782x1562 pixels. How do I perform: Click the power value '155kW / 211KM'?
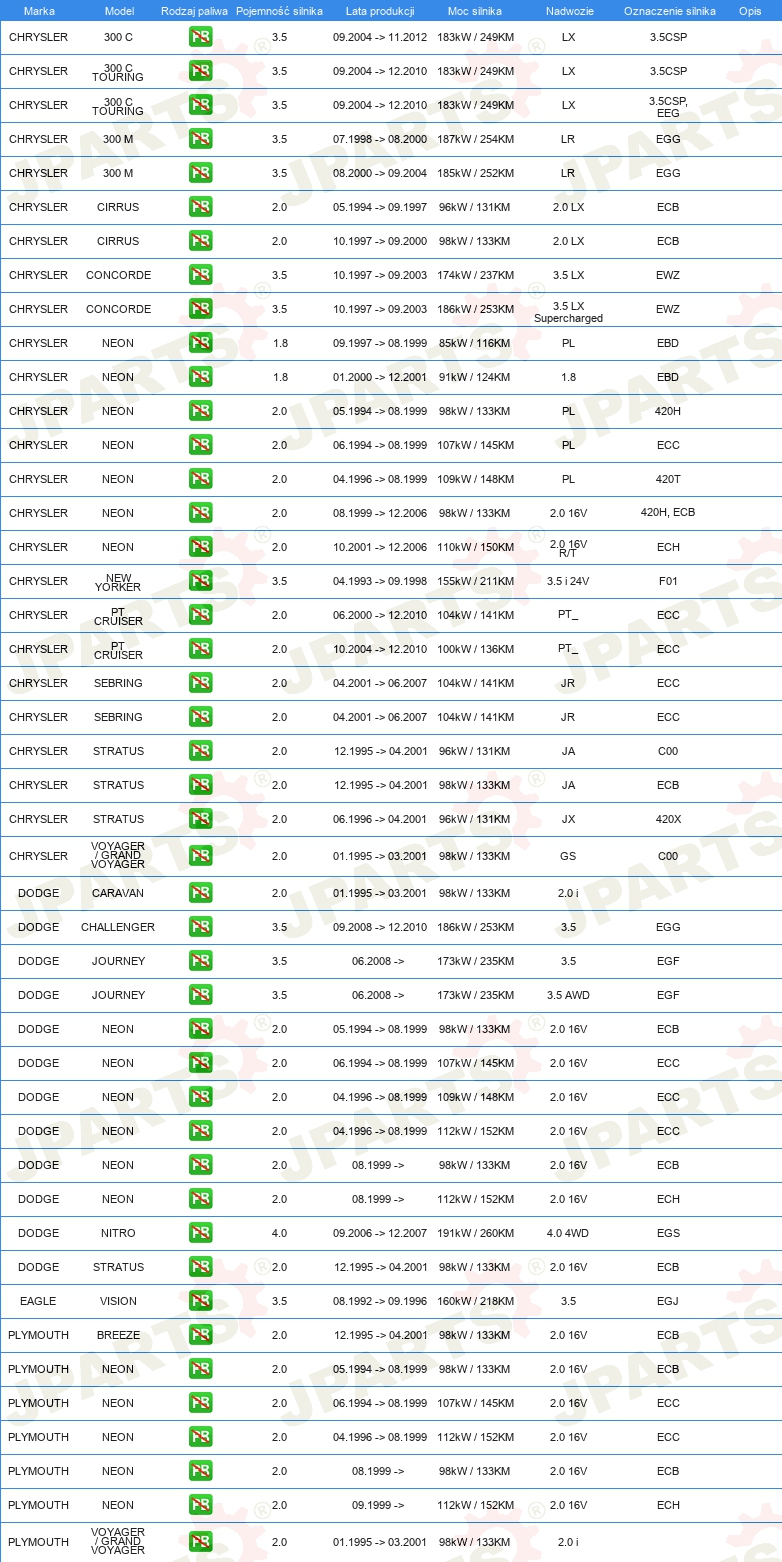pyautogui.click(x=476, y=581)
